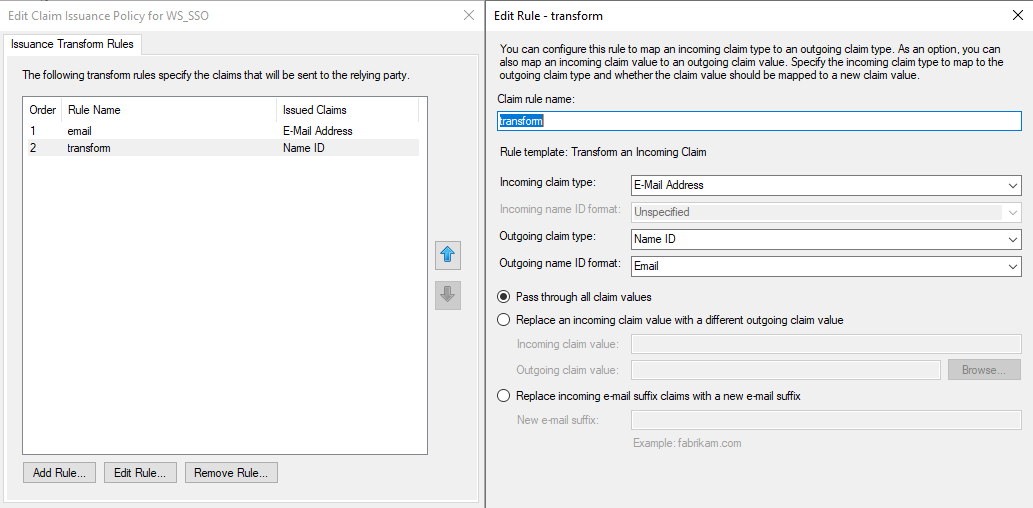This screenshot has width=1033, height=508.
Task: Click the Outgoing claim value field
Action: [x=785, y=370]
